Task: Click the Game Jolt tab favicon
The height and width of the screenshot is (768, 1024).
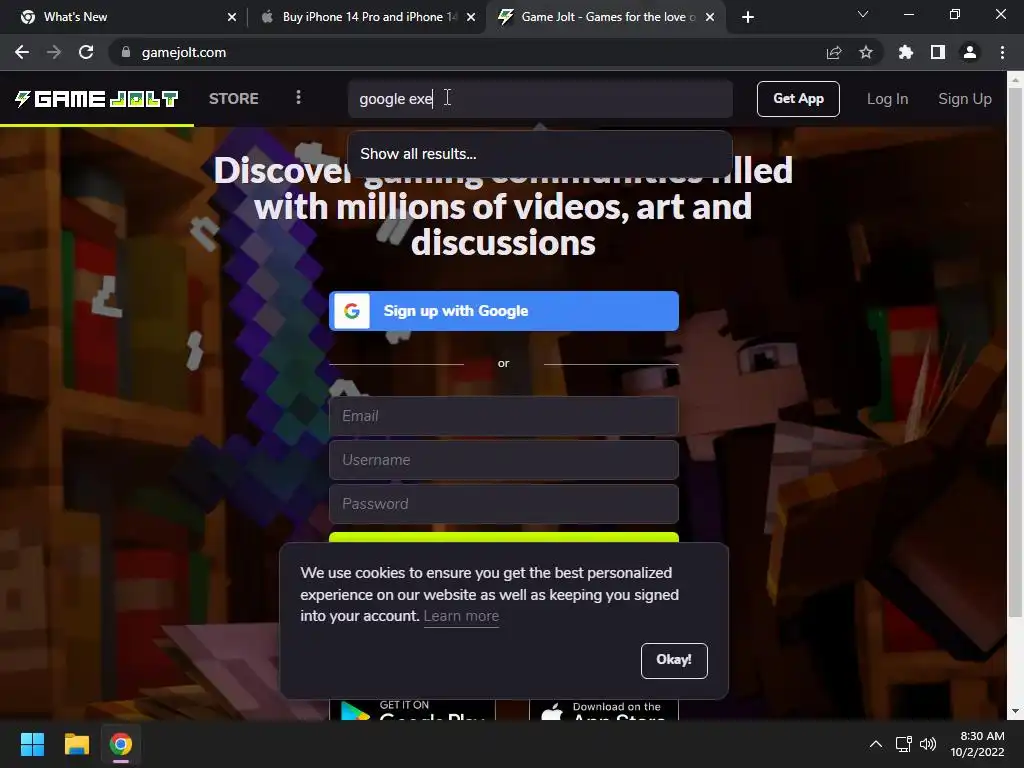Action: click(505, 17)
